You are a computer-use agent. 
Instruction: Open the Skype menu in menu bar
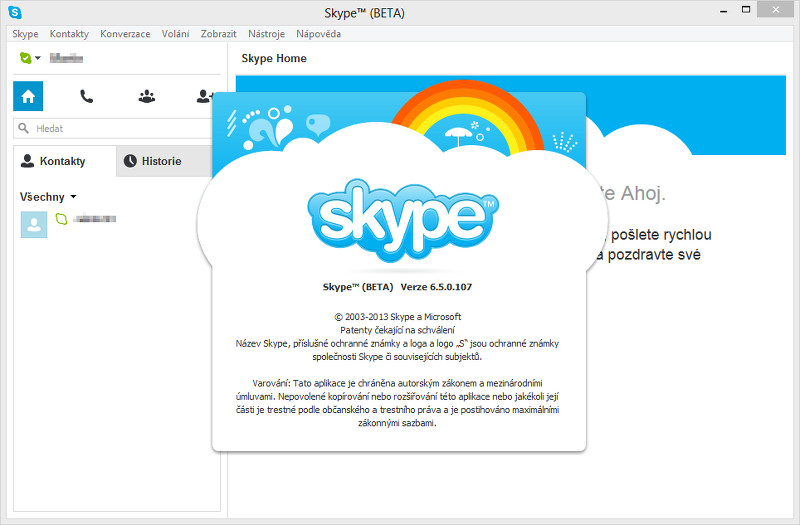(26, 34)
